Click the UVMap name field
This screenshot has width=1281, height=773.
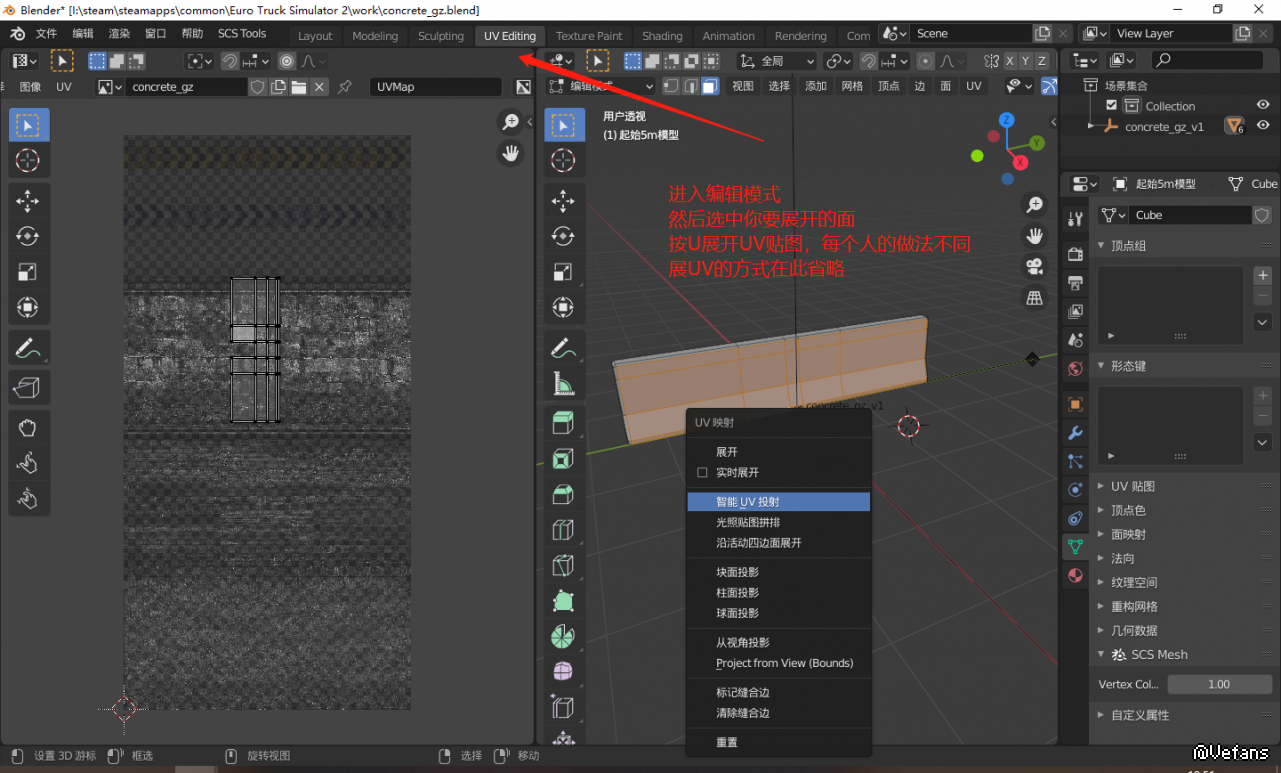(x=435, y=87)
